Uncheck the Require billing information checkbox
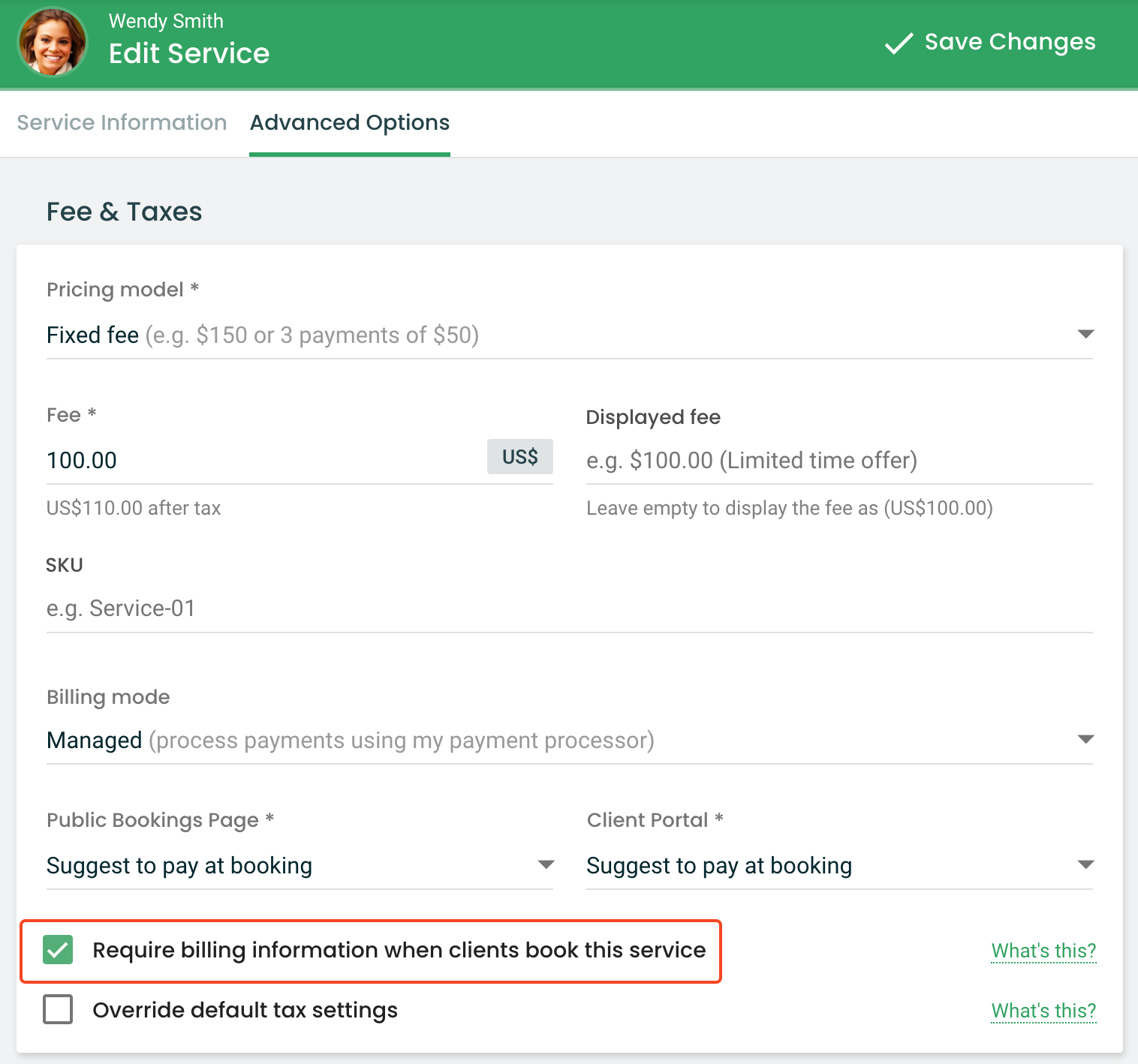The width and height of the screenshot is (1138, 1064). (58, 950)
